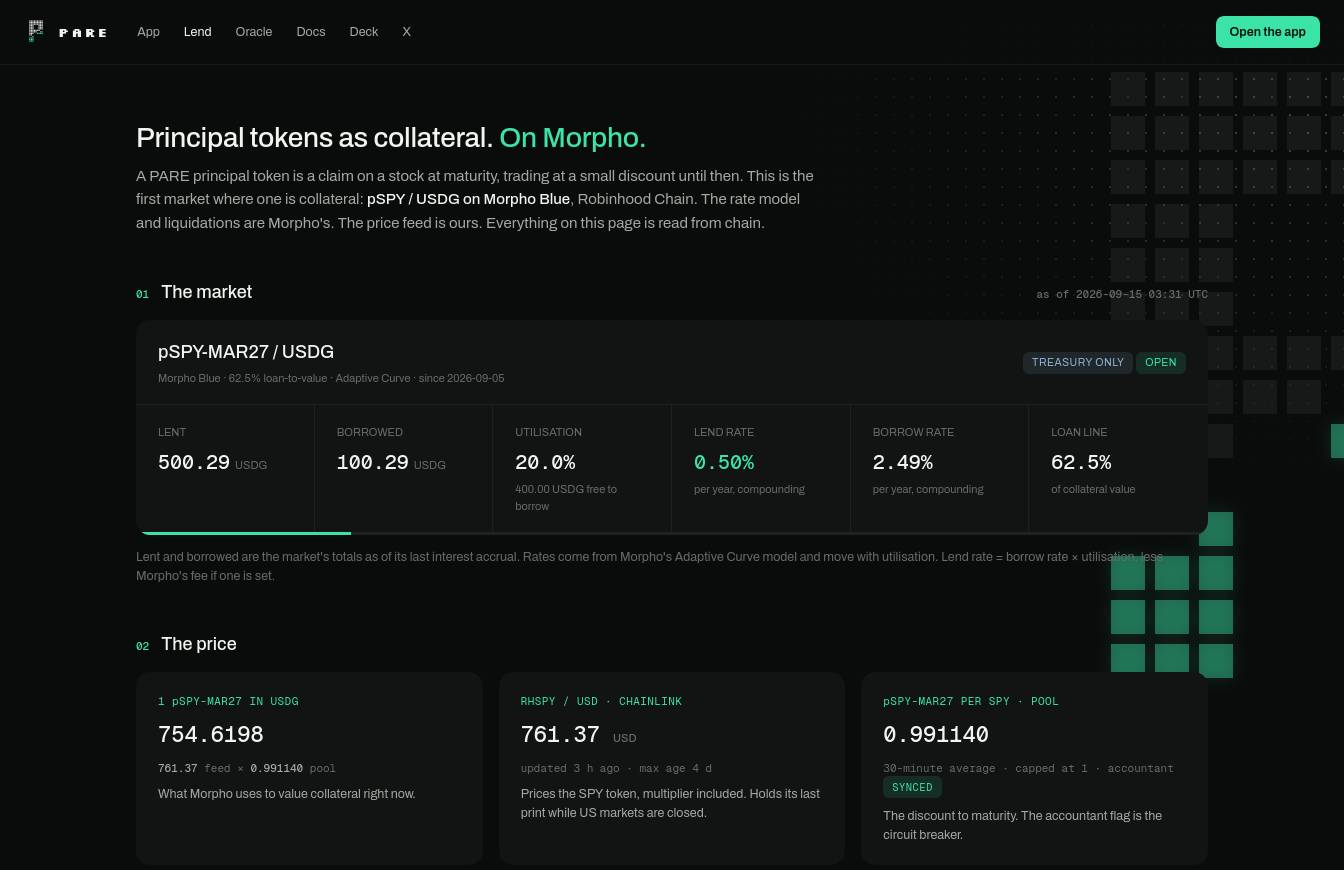
Task: Click the TREASURY ONLY badge
Action: pos(1077,362)
